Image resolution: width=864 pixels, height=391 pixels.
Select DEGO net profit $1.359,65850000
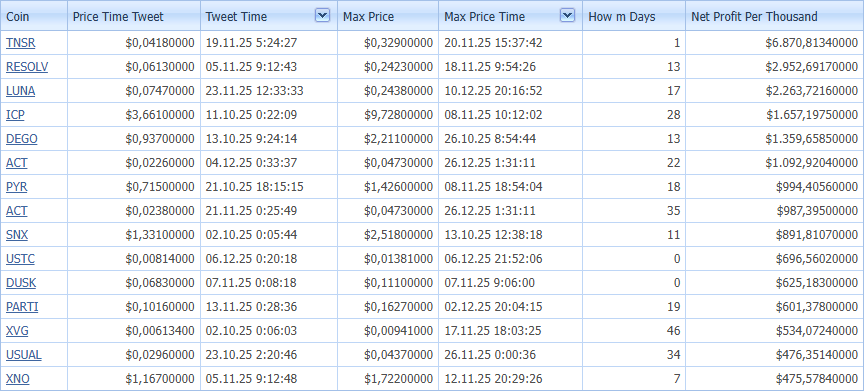pyautogui.click(x=811, y=139)
